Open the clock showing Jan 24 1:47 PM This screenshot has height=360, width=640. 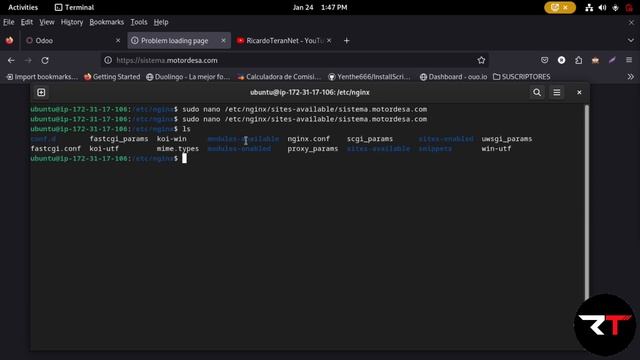coord(320,7)
